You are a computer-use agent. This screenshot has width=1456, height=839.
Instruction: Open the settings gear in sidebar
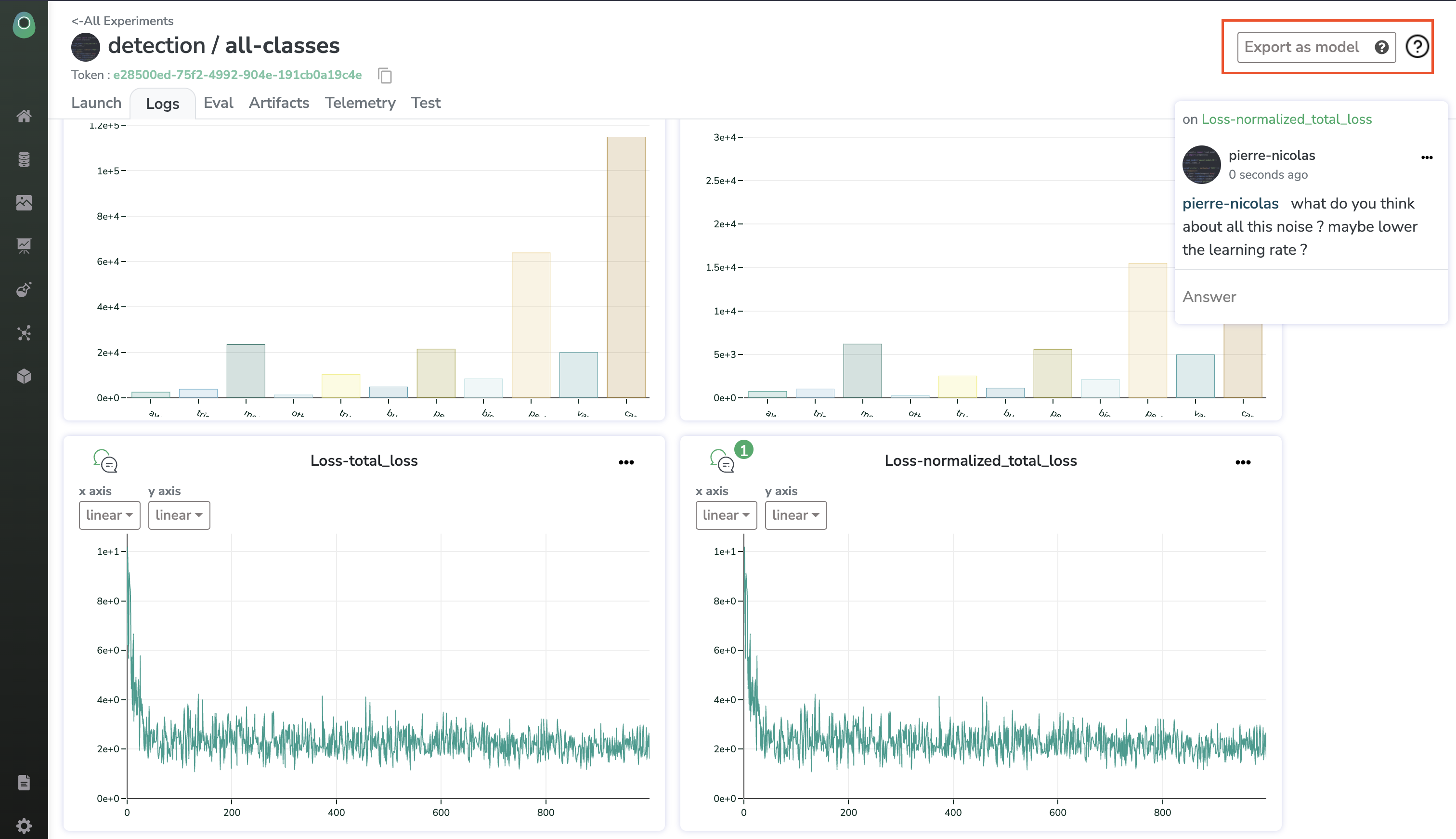[x=24, y=826]
